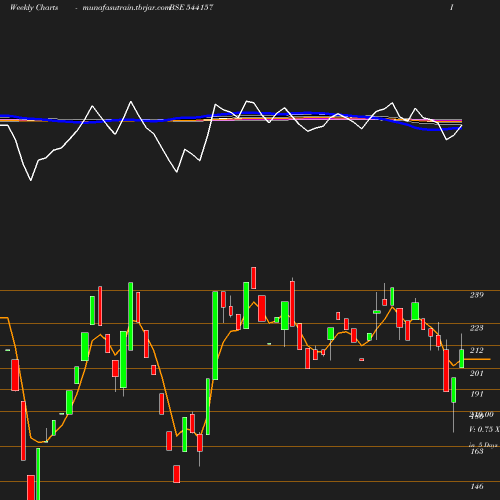
Task: Select the 212 price level label
Action: [477, 350]
